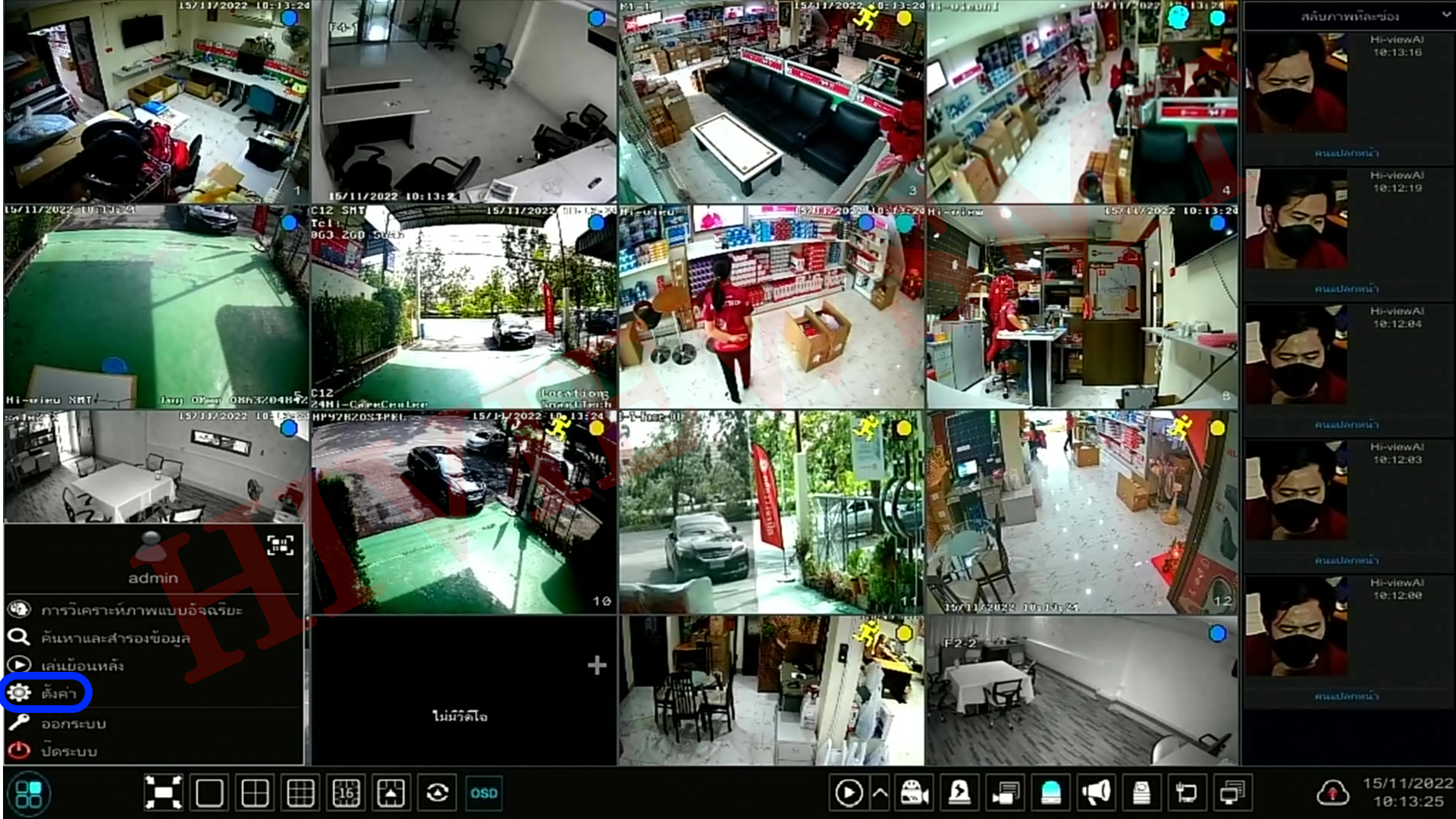The width and height of the screenshot is (1456, 819).
Task: Start manual recording with camera icon
Action: [915, 793]
